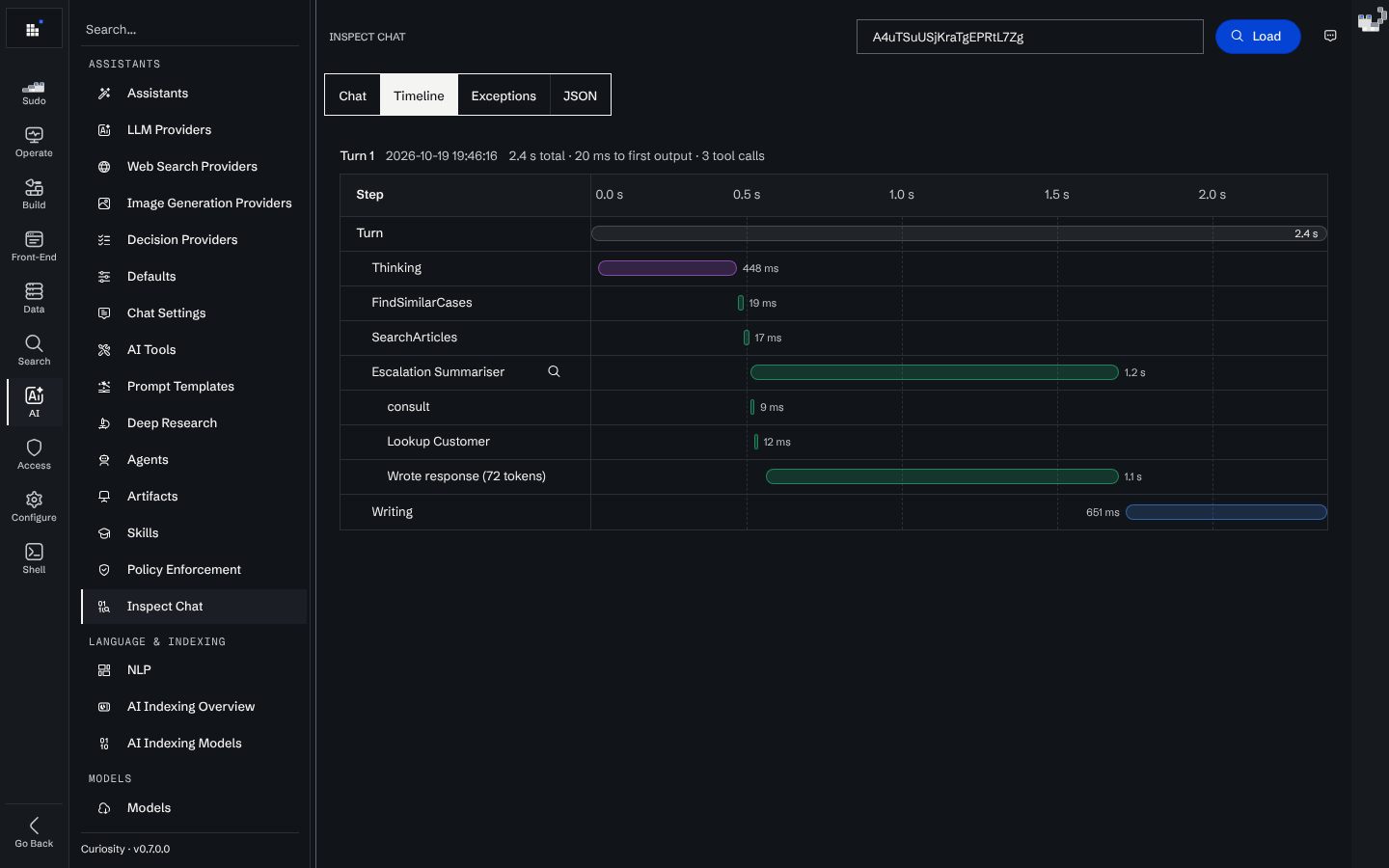This screenshot has height=868, width=1389.
Task: Click the Turn 1 heading
Action: point(357,156)
